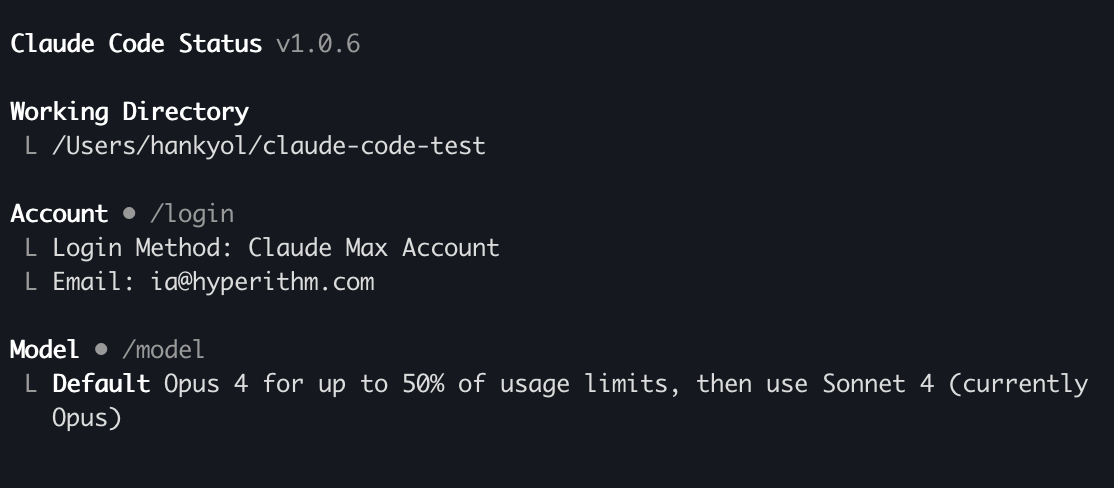Viewport: 1114px width, 488px height.
Task: Click the bullet dot beside Account
Action: coord(129,213)
